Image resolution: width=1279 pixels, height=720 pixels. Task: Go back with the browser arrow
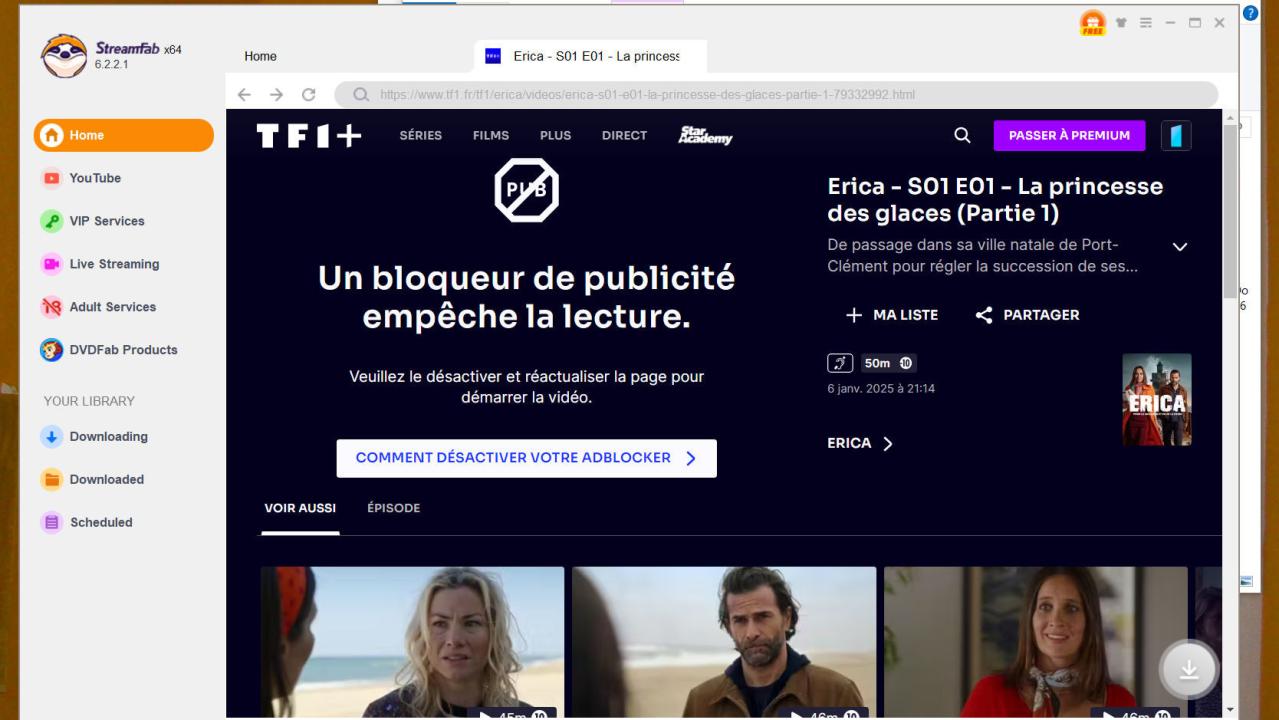pos(244,95)
